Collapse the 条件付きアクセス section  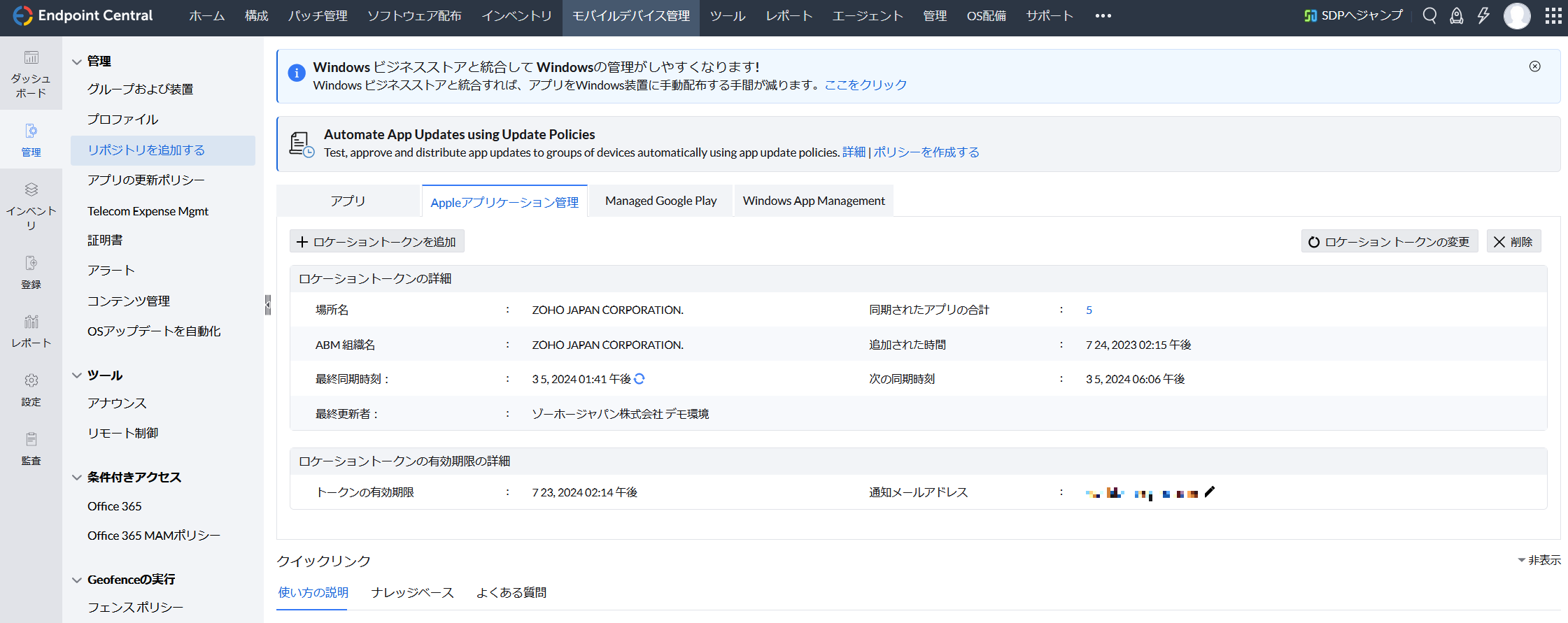[x=77, y=478]
